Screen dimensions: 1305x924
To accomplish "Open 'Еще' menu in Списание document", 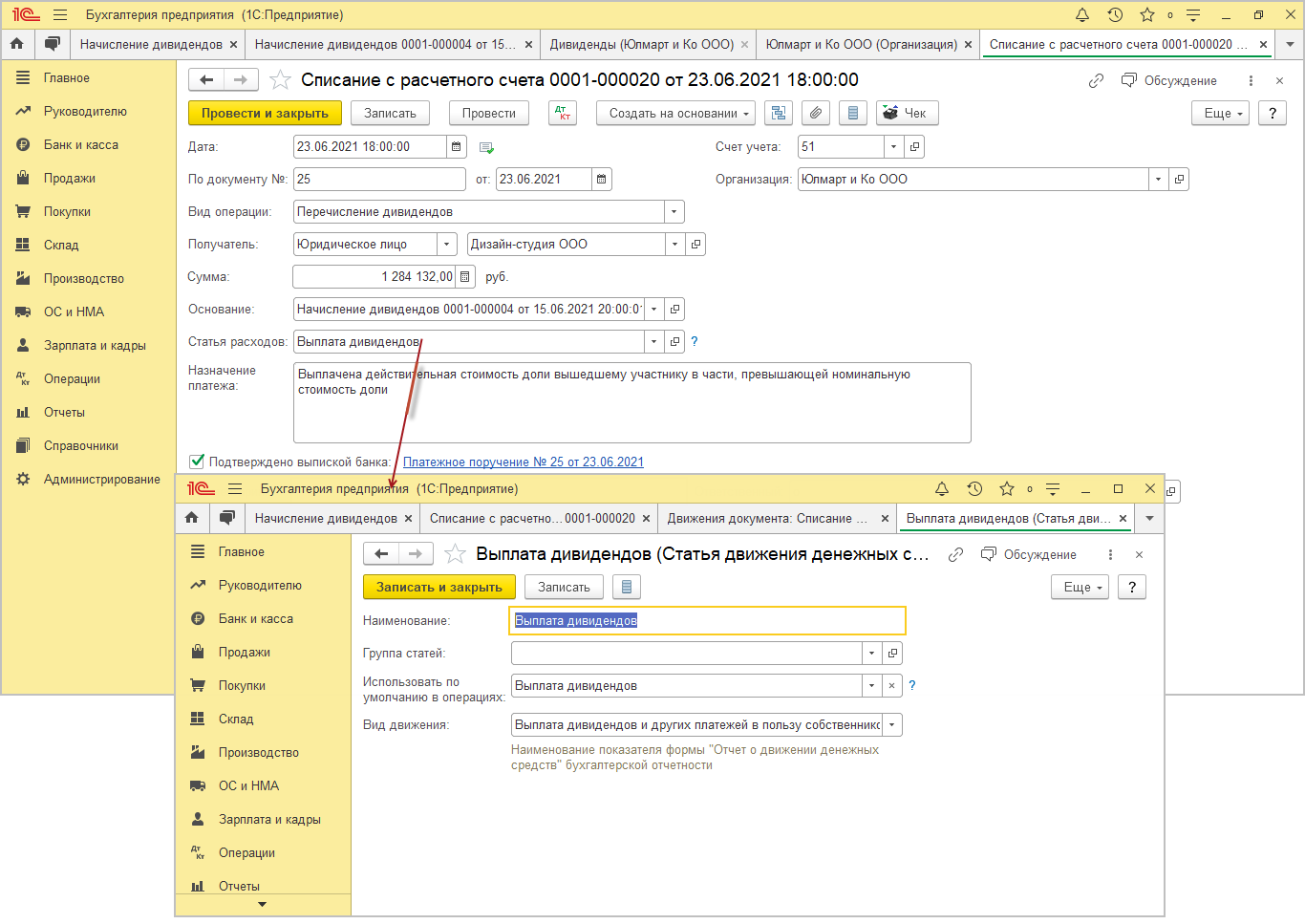I will [1221, 113].
